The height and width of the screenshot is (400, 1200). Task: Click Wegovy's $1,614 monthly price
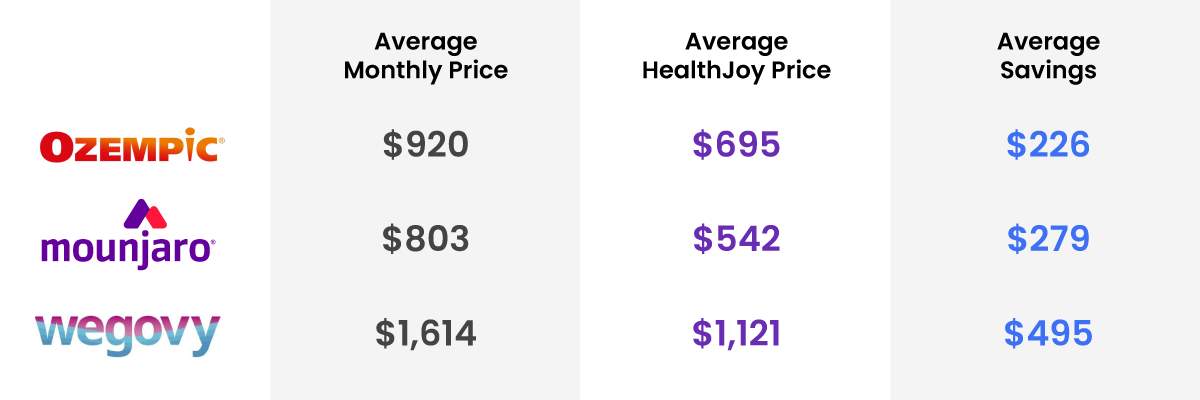[x=425, y=333]
